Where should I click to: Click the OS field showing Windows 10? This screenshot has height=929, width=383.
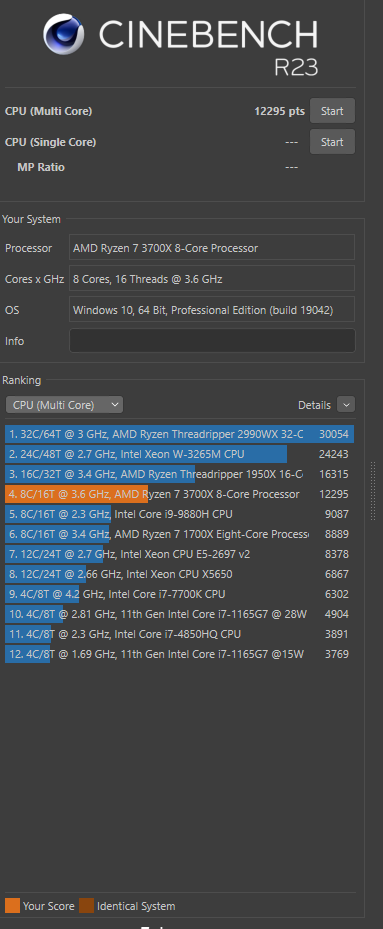(x=212, y=309)
